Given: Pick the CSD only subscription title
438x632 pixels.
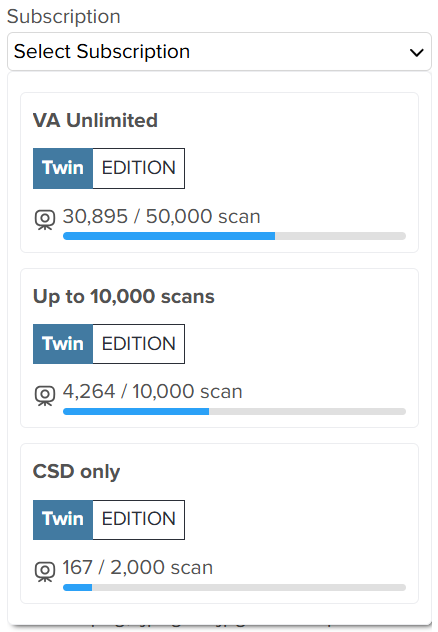Looking at the screenshot, I should point(76,472).
